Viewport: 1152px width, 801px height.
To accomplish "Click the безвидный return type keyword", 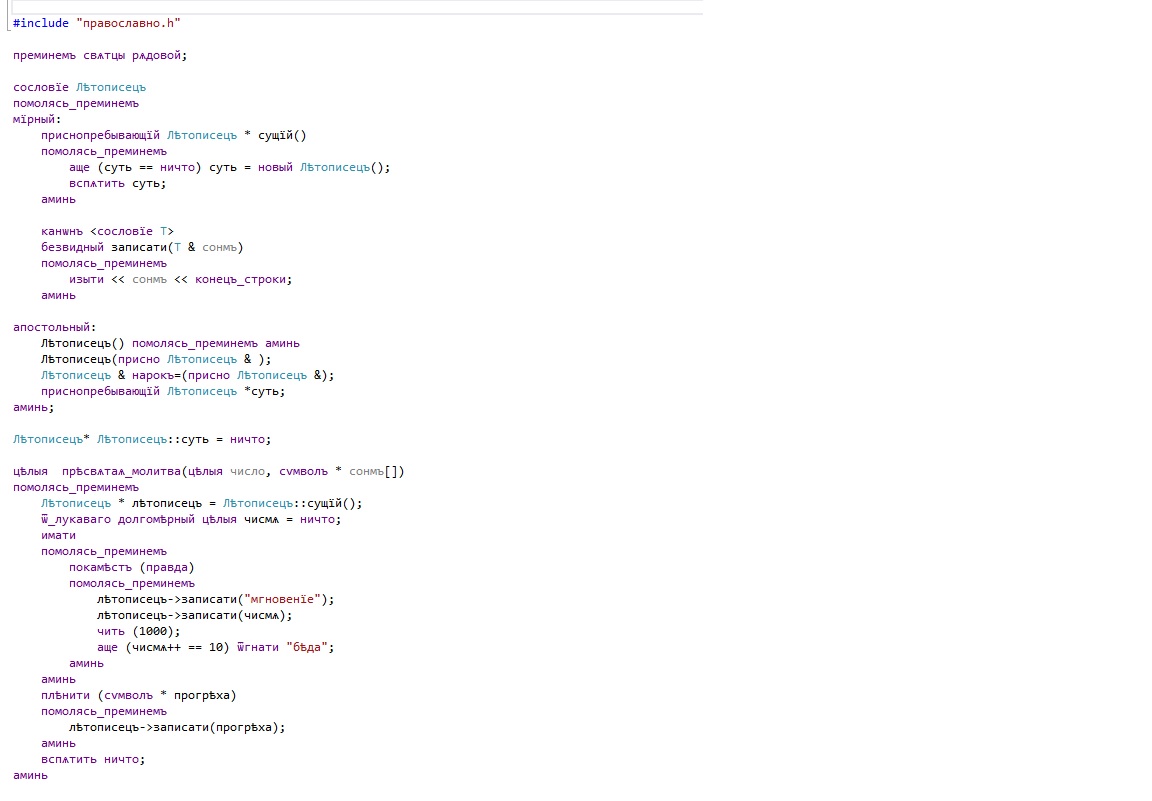I will (76, 247).
